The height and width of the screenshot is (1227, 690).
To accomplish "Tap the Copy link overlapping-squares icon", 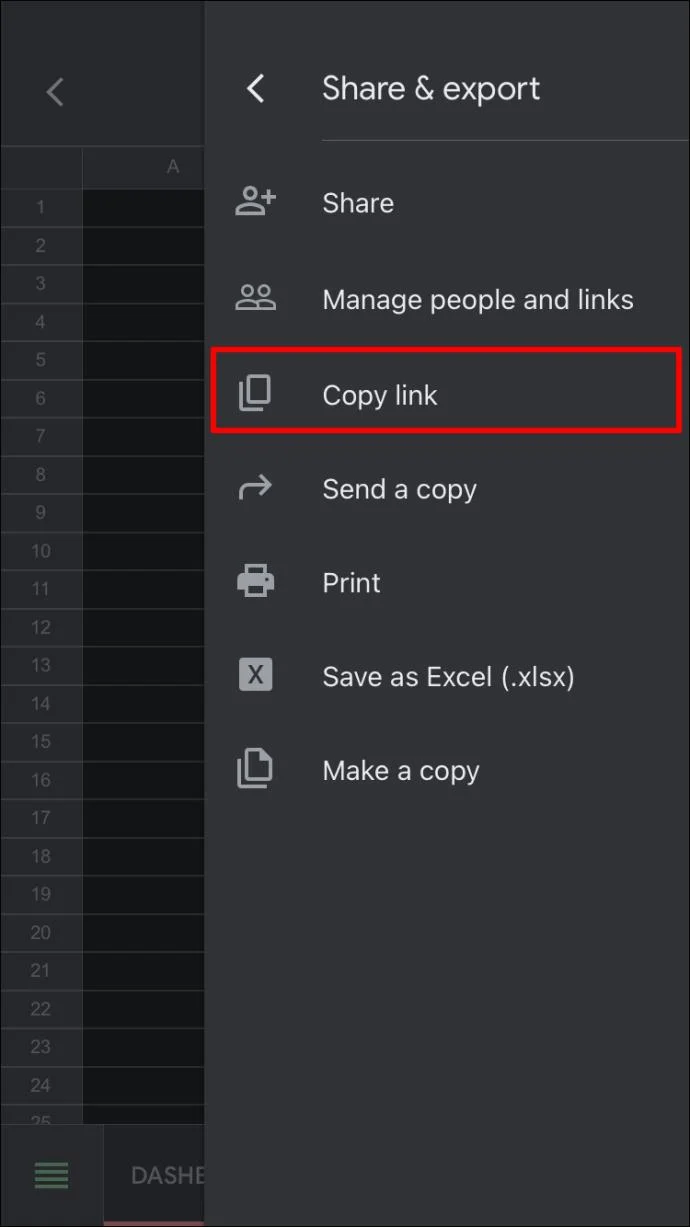I will [x=255, y=394].
